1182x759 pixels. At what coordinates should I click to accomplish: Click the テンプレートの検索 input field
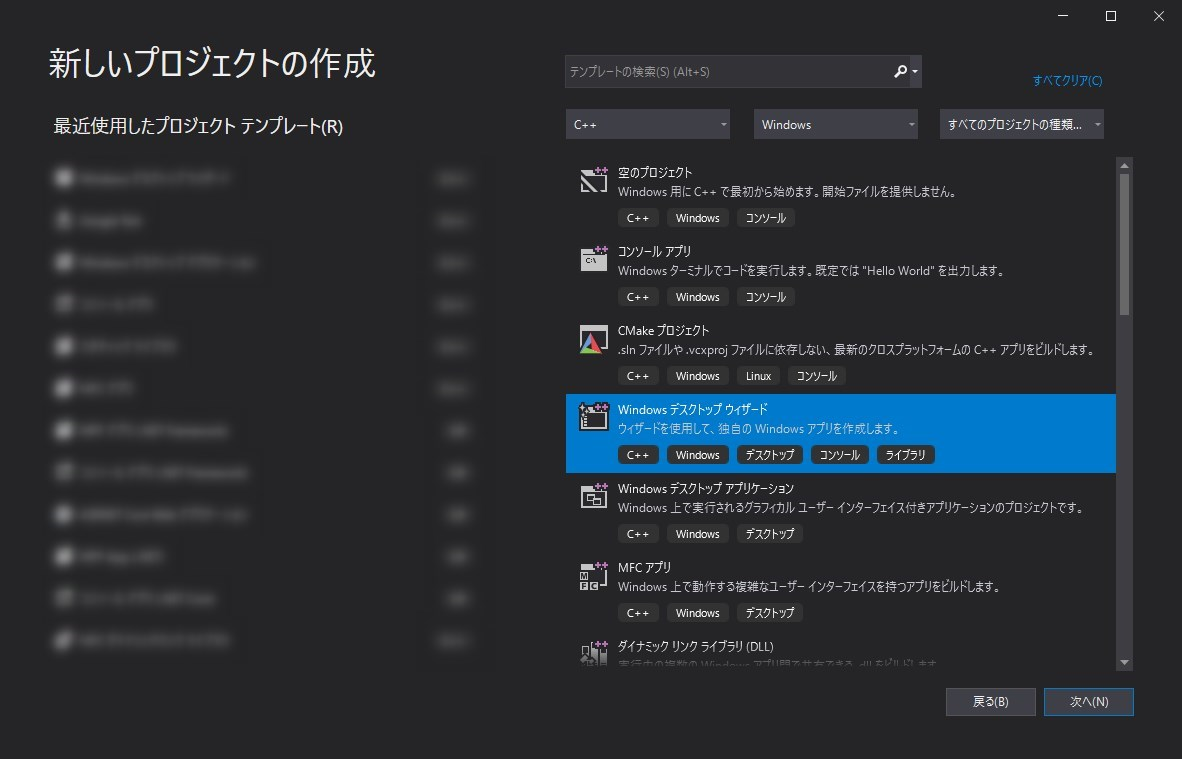click(728, 72)
